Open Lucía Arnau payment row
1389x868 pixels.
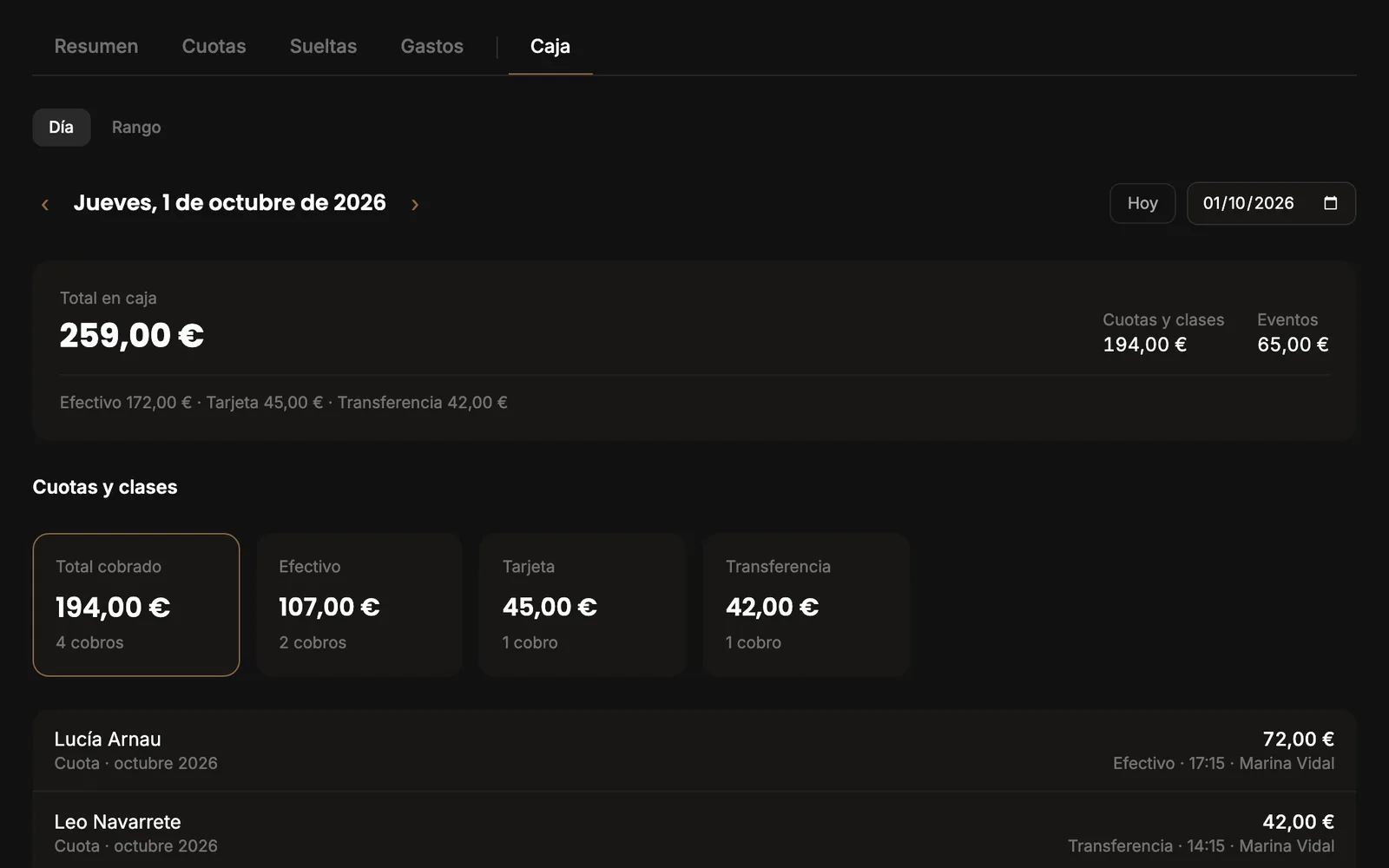694,751
